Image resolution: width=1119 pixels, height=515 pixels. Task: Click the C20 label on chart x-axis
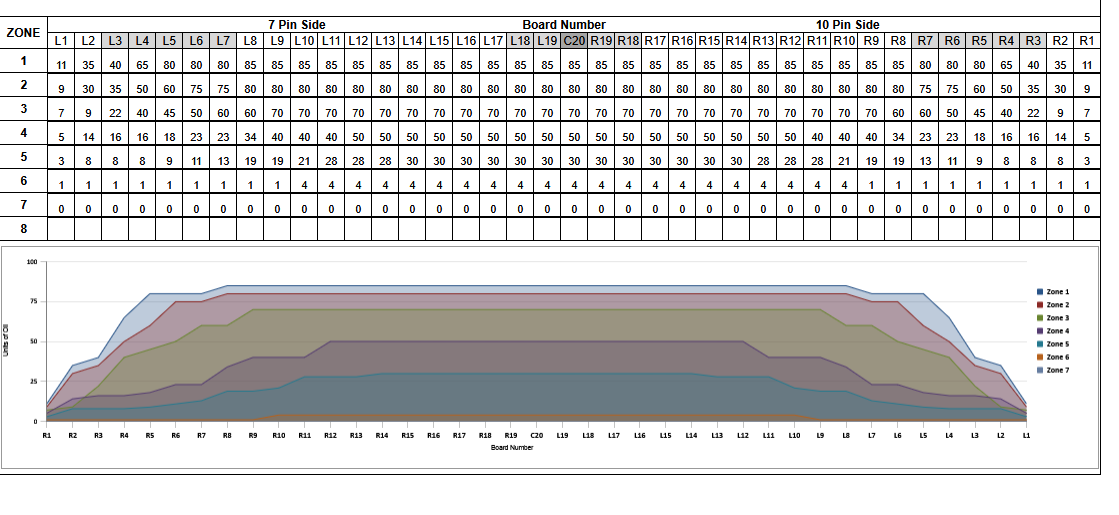(537, 434)
